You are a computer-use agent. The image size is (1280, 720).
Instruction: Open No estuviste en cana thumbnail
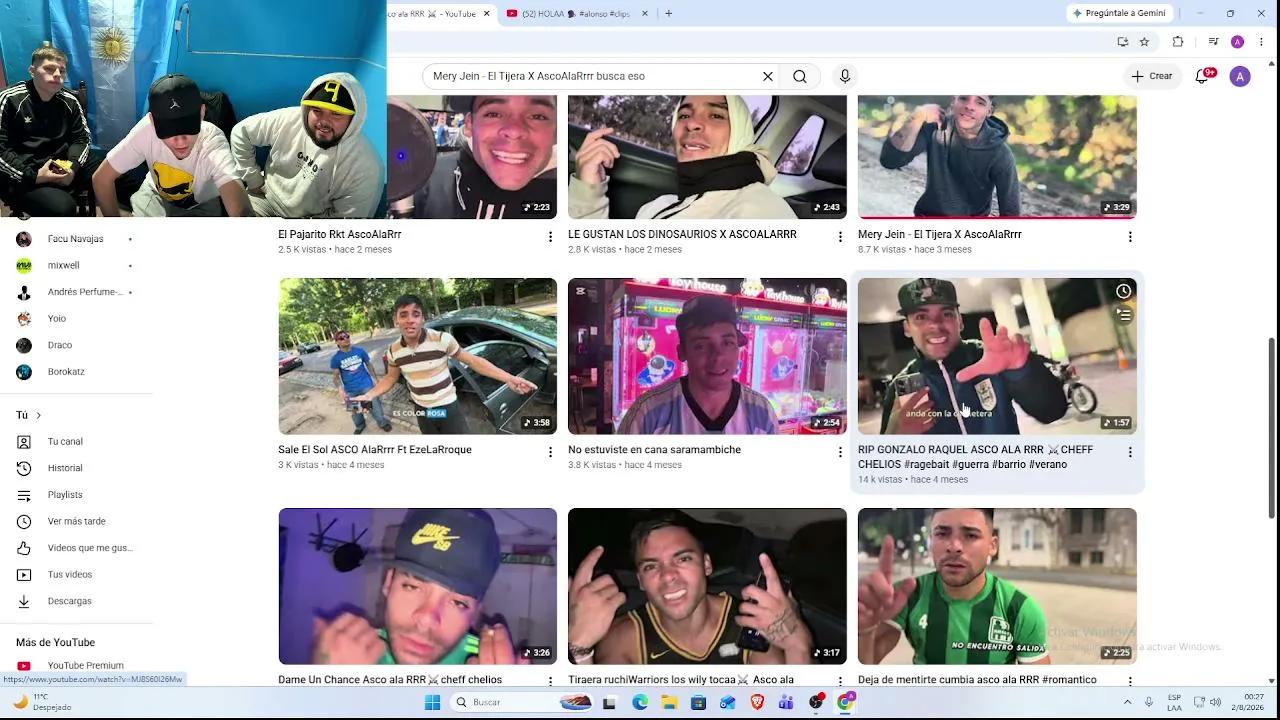tap(707, 356)
